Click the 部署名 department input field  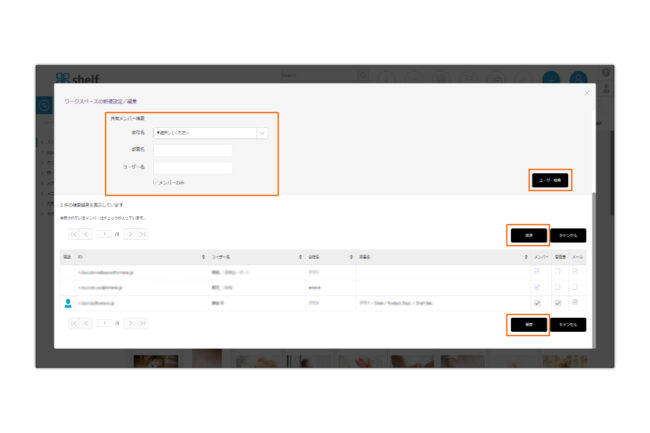(x=193, y=150)
